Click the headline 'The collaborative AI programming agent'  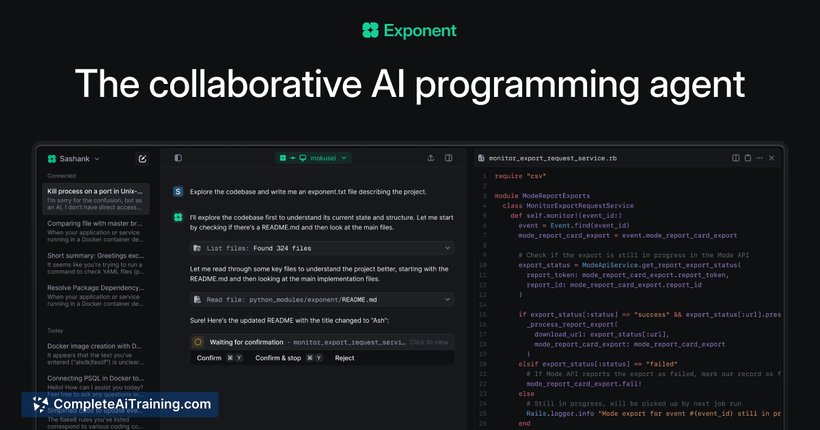(410, 84)
